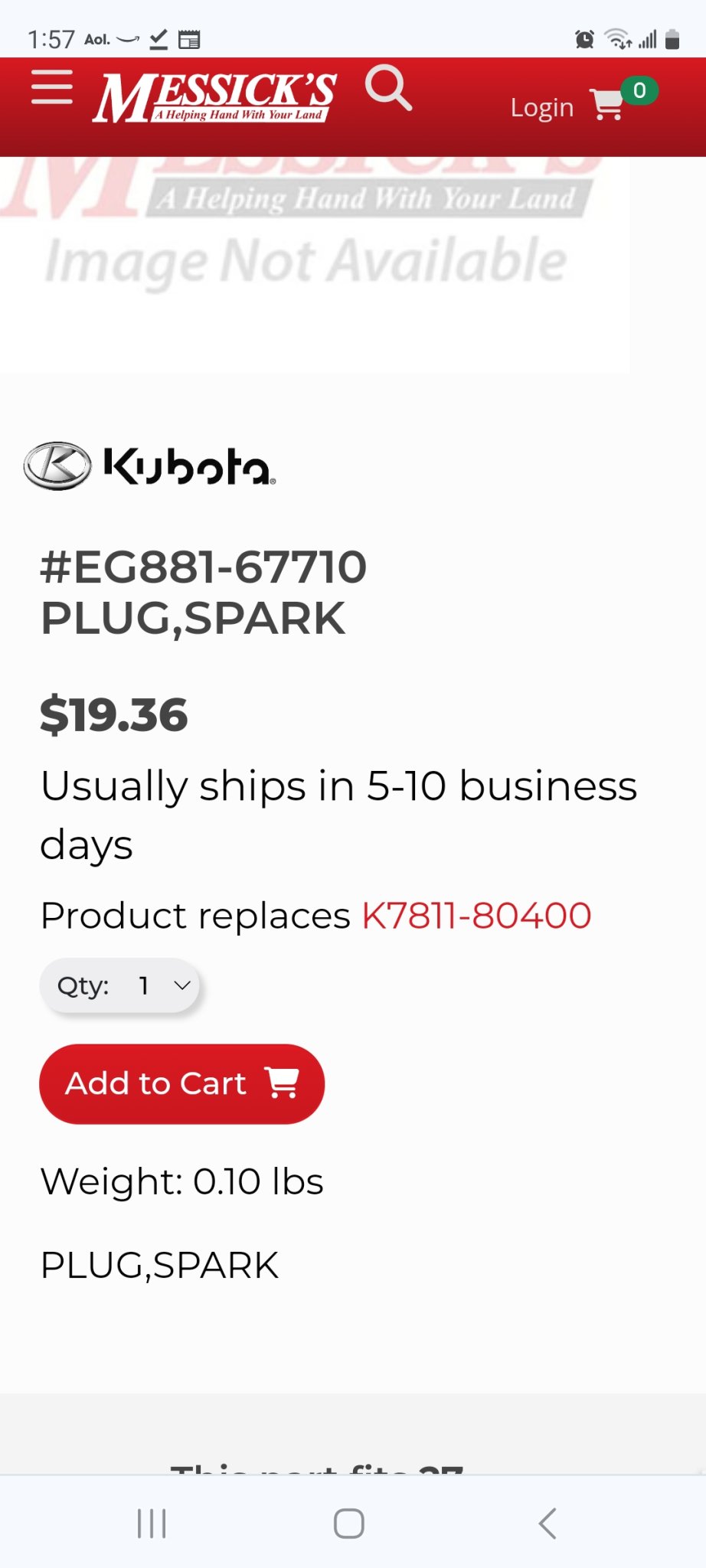The height and width of the screenshot is (1568, 706).
Task: Tap the AOL notification icon
Action: pos(97,39)
